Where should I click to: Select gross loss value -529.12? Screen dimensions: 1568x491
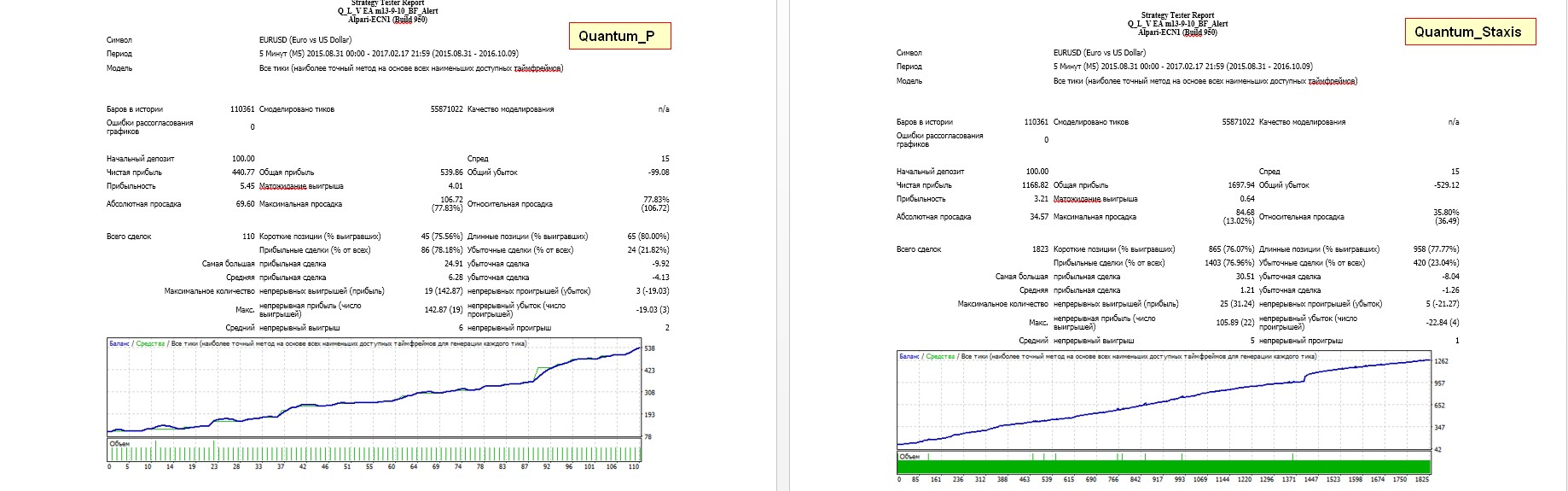(1446, 185)
